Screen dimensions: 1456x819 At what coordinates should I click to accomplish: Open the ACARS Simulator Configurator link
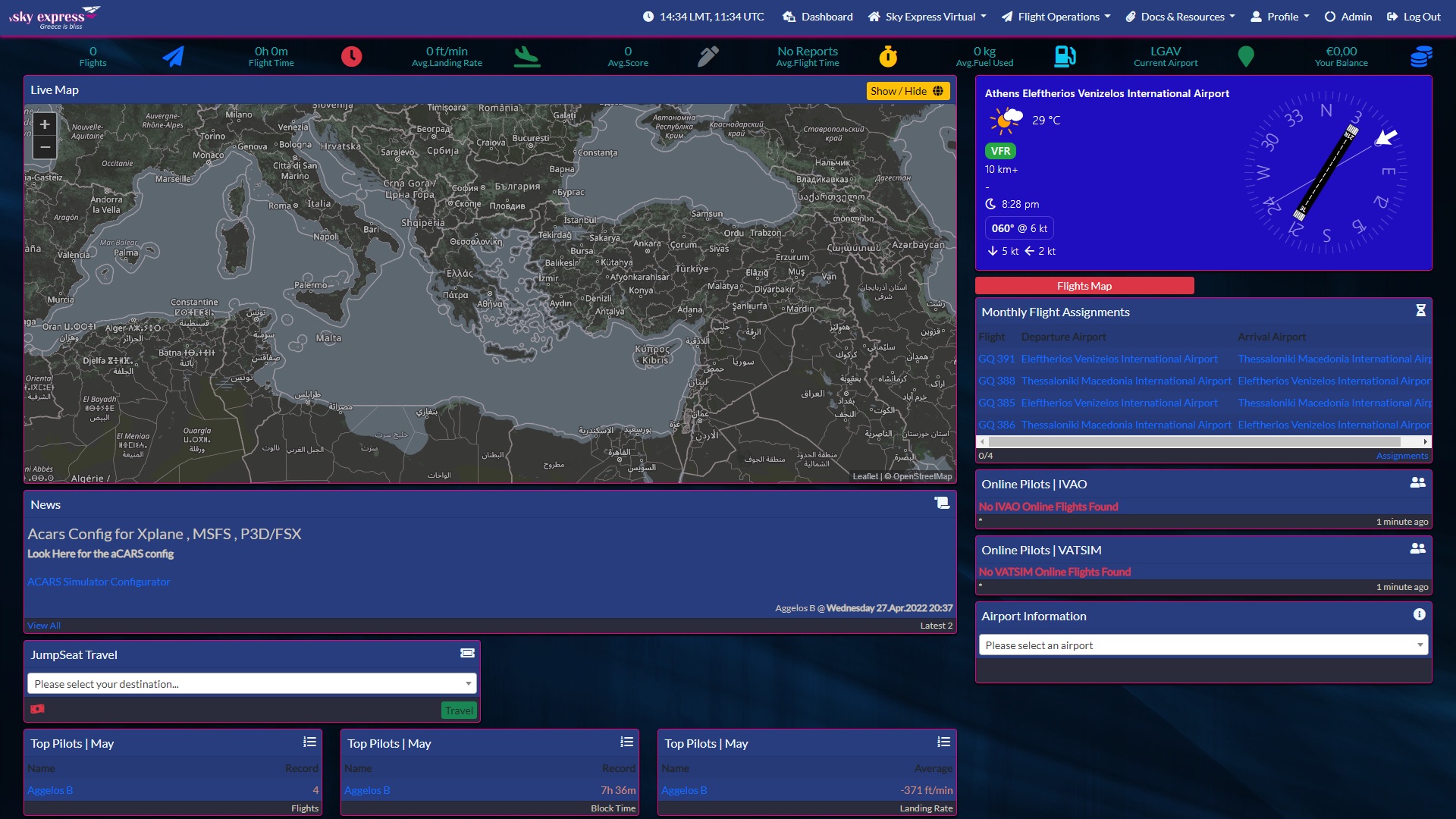pyautogui.click(x=99, y=582)
